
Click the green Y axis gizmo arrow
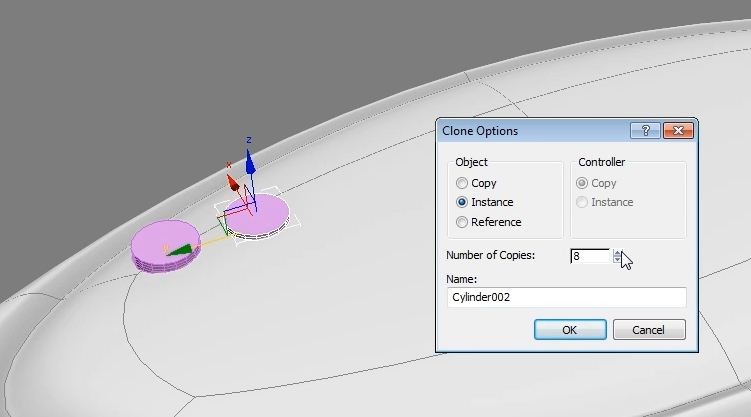180,250
